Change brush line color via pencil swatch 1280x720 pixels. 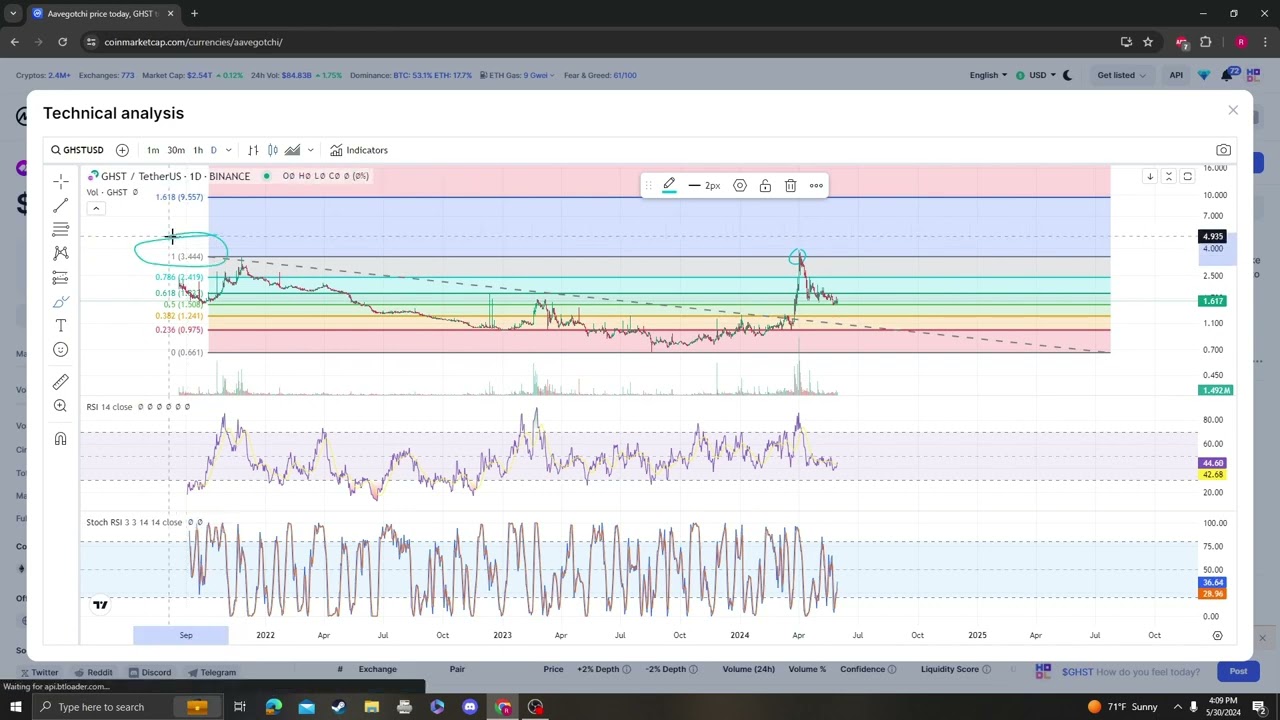(x=669, y=185)
